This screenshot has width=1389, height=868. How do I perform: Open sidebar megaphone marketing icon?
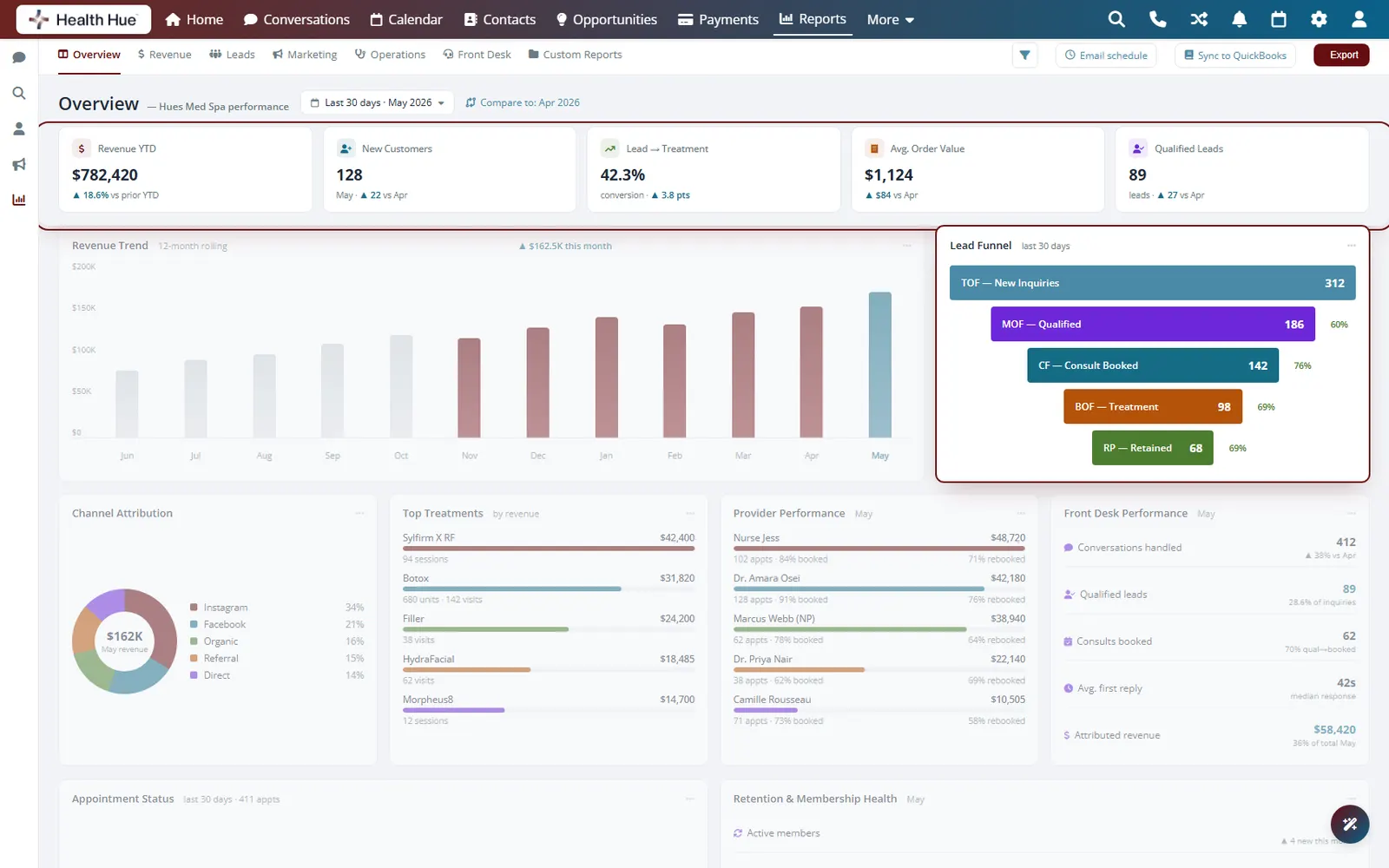click(19, 164)
